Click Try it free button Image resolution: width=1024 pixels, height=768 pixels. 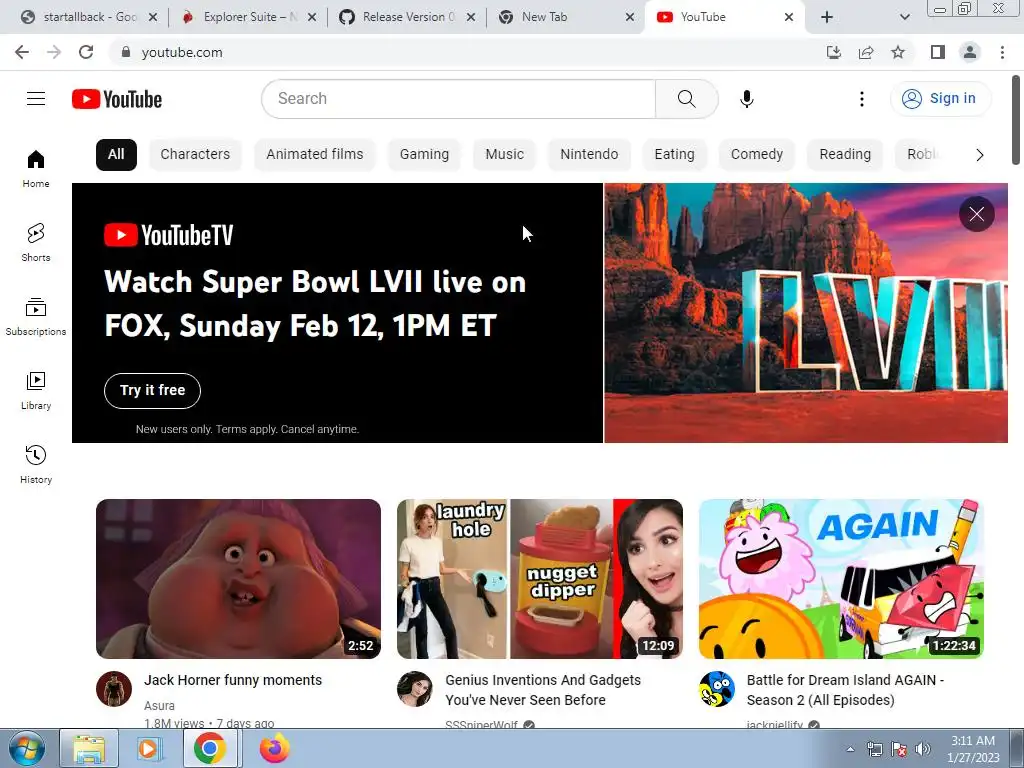152,391
